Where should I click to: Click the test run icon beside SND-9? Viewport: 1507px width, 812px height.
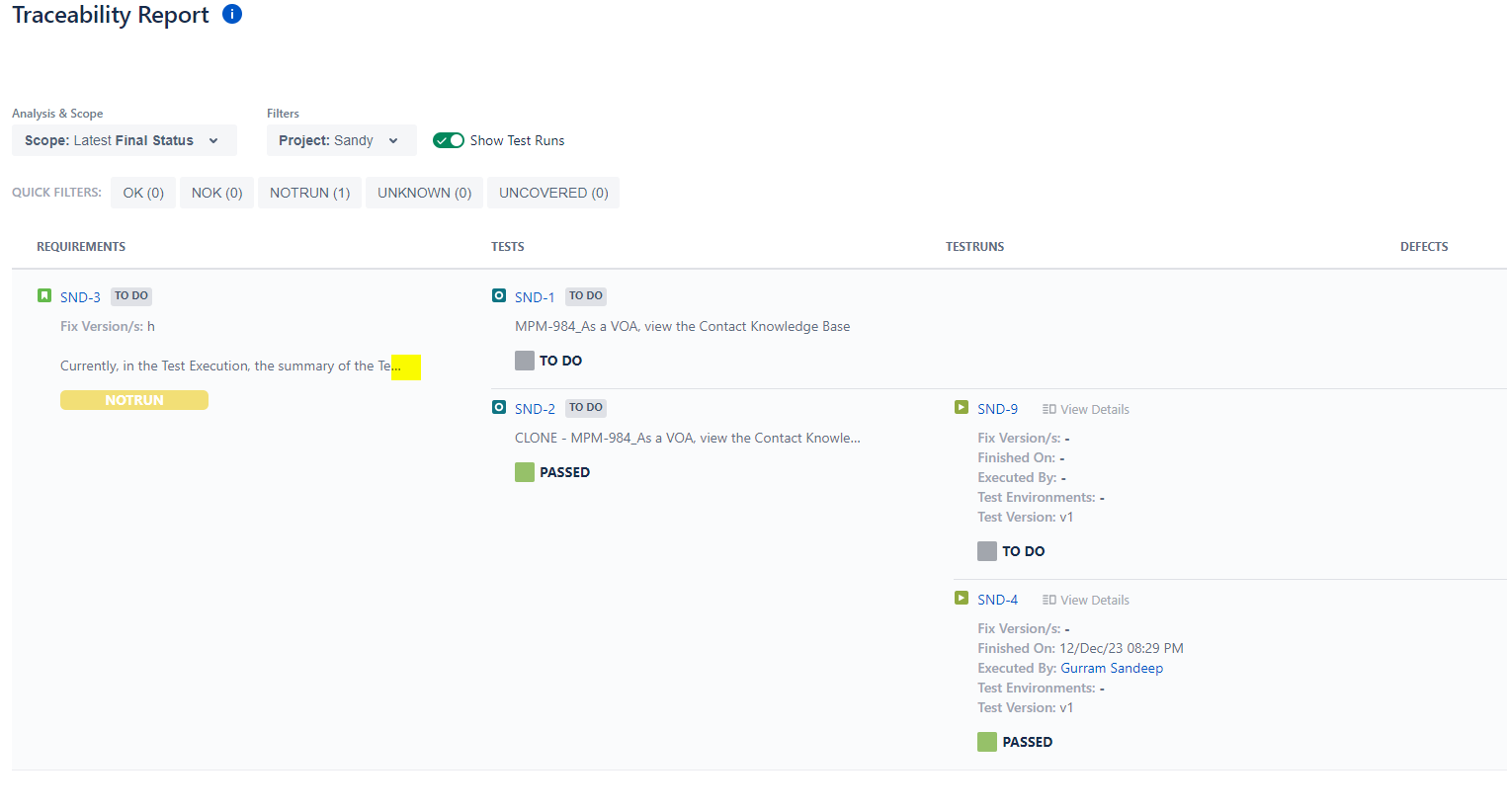click(962, 407)
